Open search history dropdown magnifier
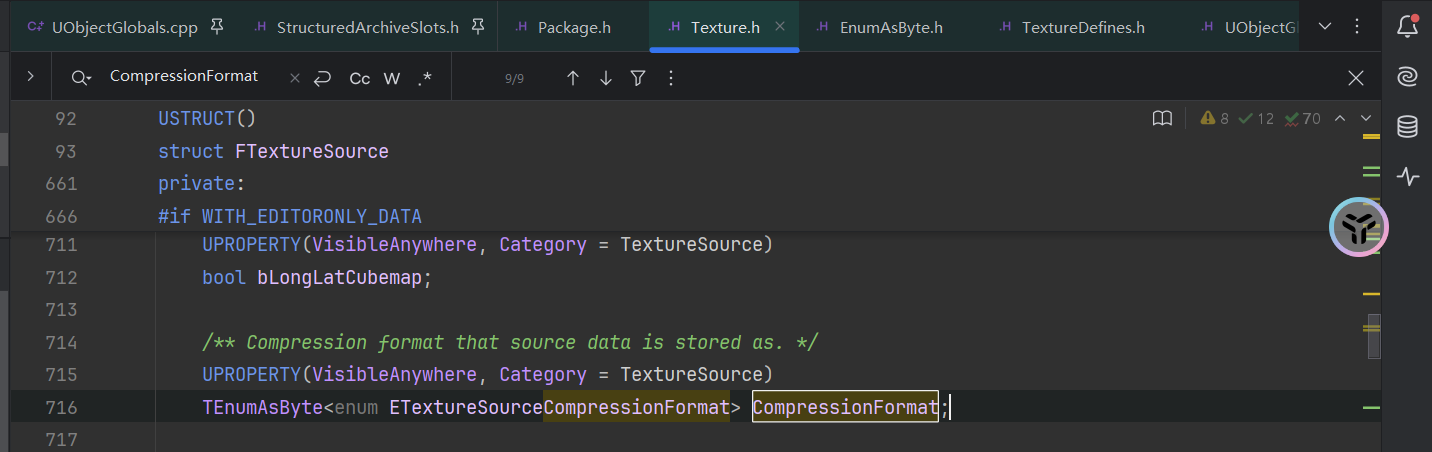1432x452 pixels. tap(81, 78)
